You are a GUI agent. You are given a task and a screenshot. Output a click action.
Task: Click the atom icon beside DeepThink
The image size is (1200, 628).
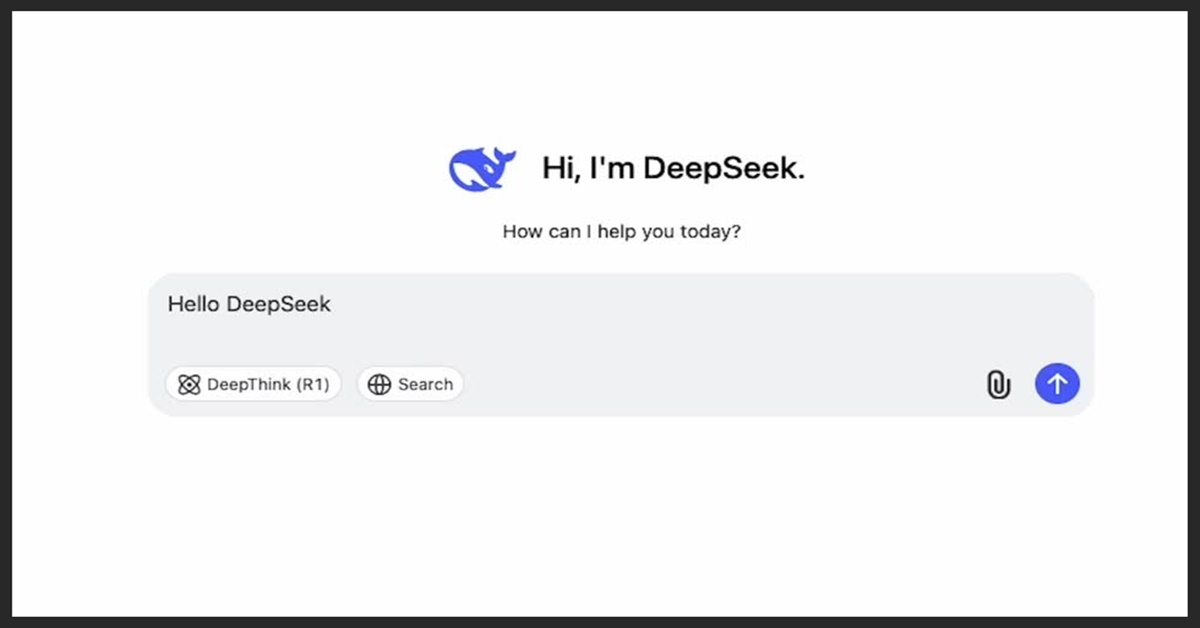(189, 385)
